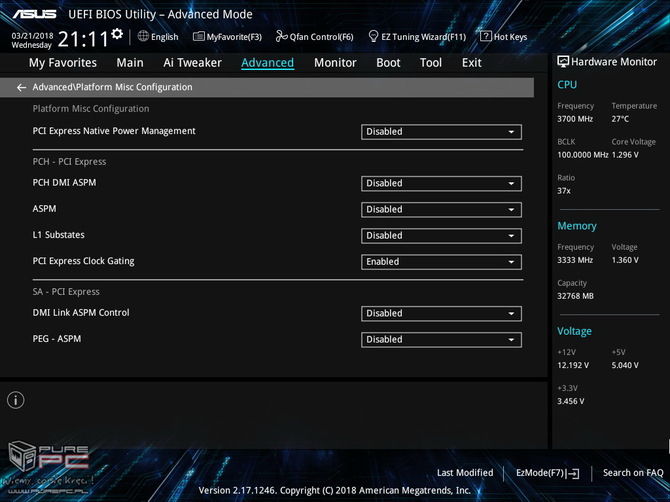Click the +12V reading 12.192 V
This screenshot has height=502, width=670.
point(573,365)
